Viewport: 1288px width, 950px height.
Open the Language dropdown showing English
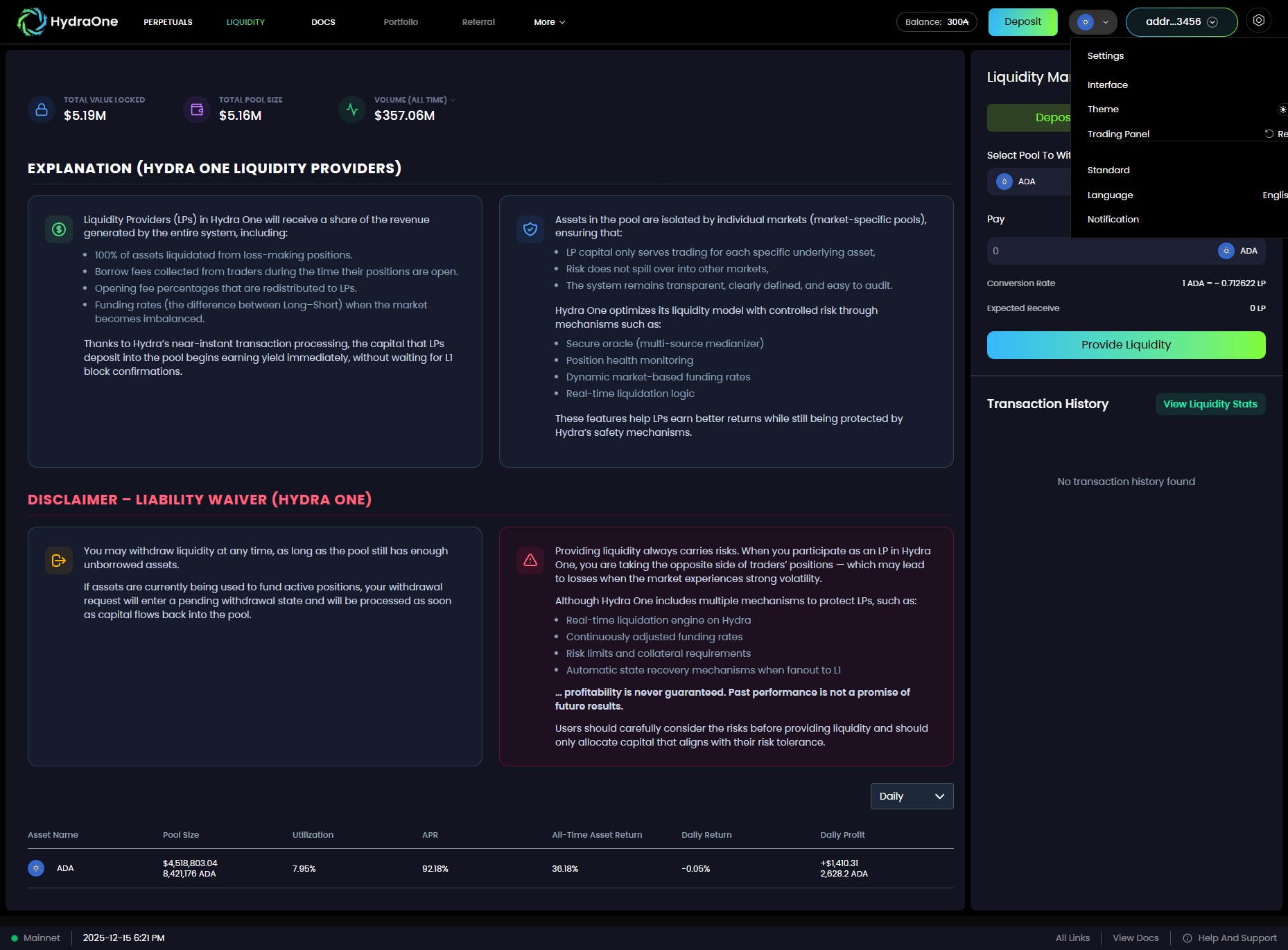pos(1275,195)
